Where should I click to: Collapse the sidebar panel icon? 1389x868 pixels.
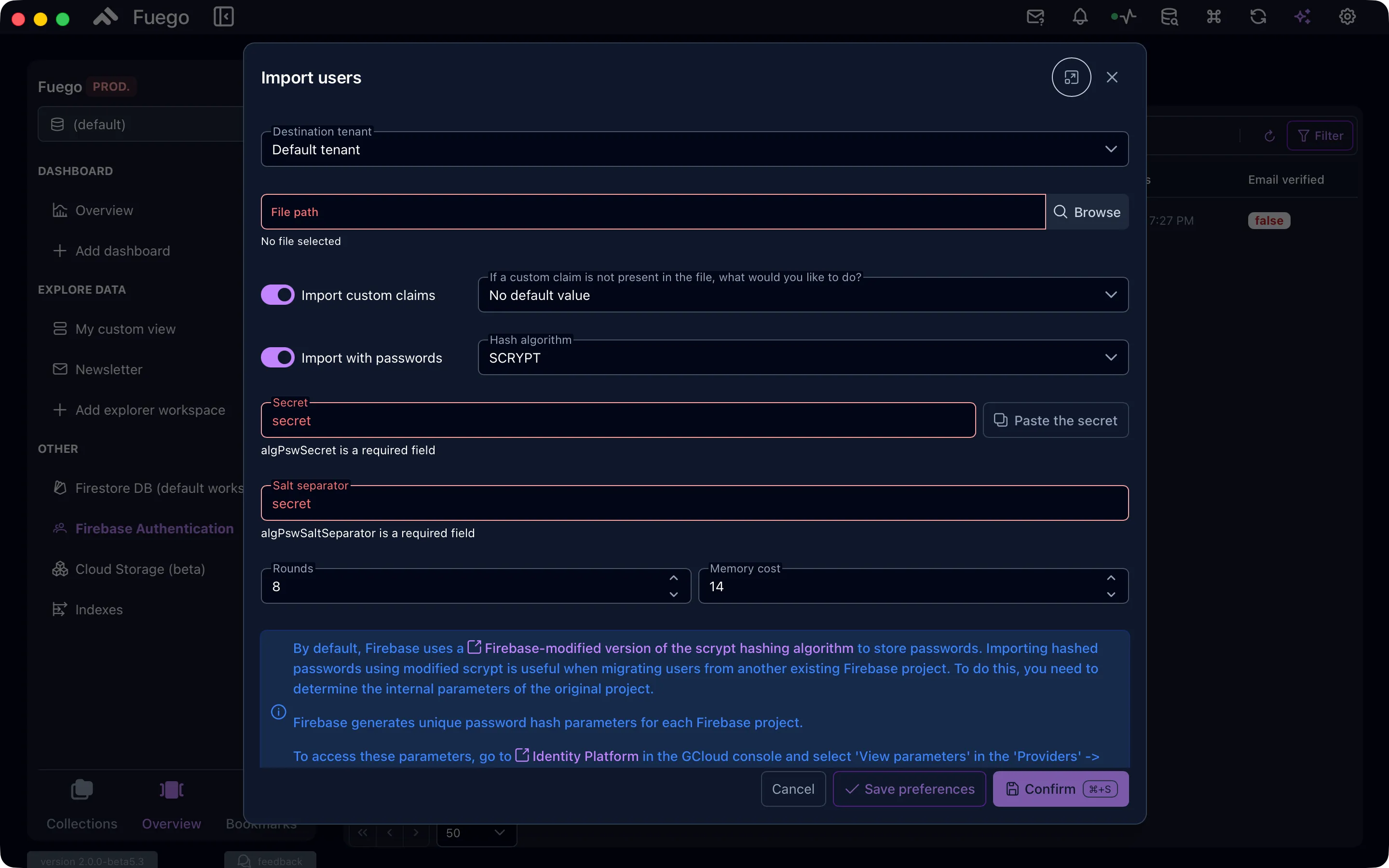[223, 17]
